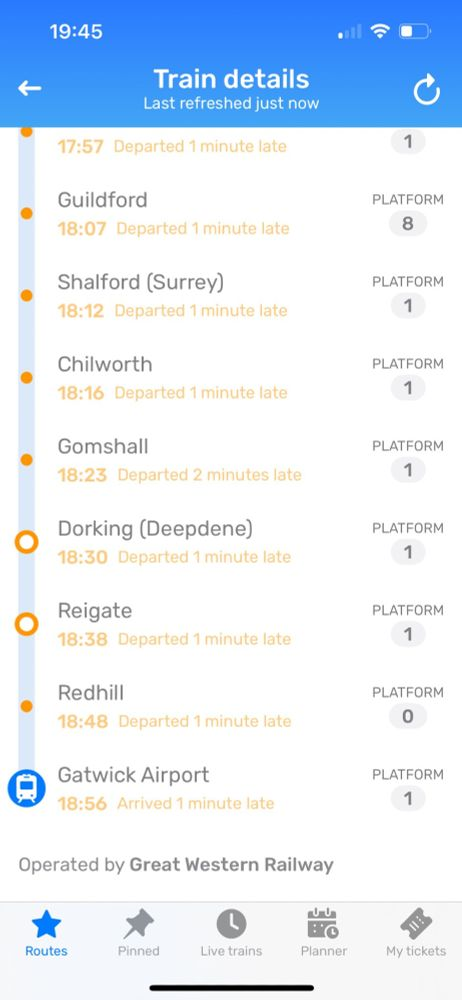Tap platform 8 badge for Guildford
462x1000 pixels.
408,224
